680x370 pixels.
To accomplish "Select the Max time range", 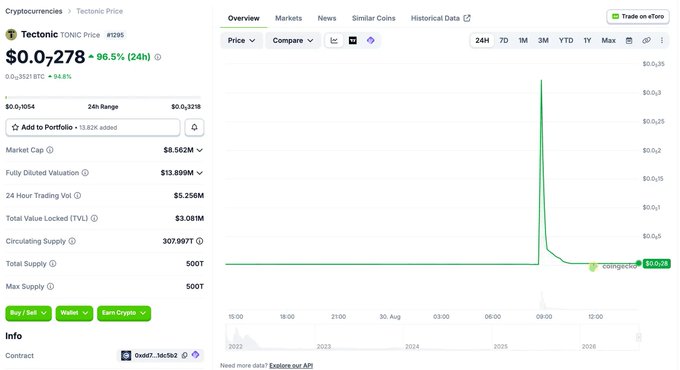I will pyautogui.click(x=608, y=40).
